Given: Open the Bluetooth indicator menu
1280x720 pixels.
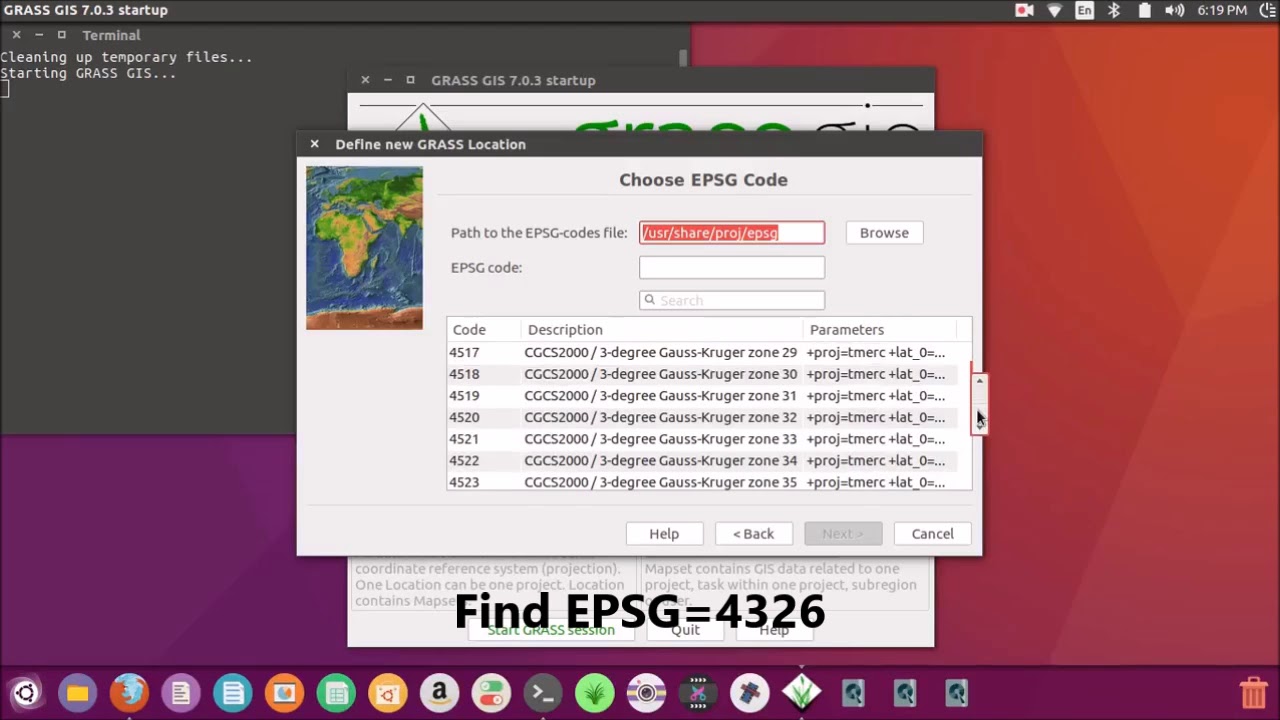Looking at the screenshot, I should 1114,10.
